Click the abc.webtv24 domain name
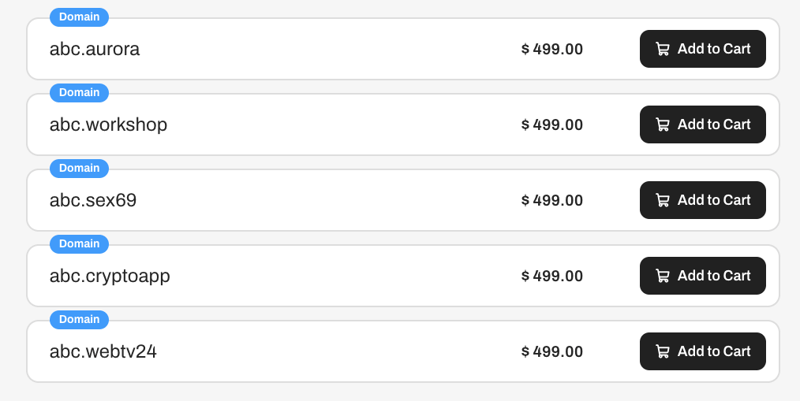 pyautogui.click(x=103, y=352)
